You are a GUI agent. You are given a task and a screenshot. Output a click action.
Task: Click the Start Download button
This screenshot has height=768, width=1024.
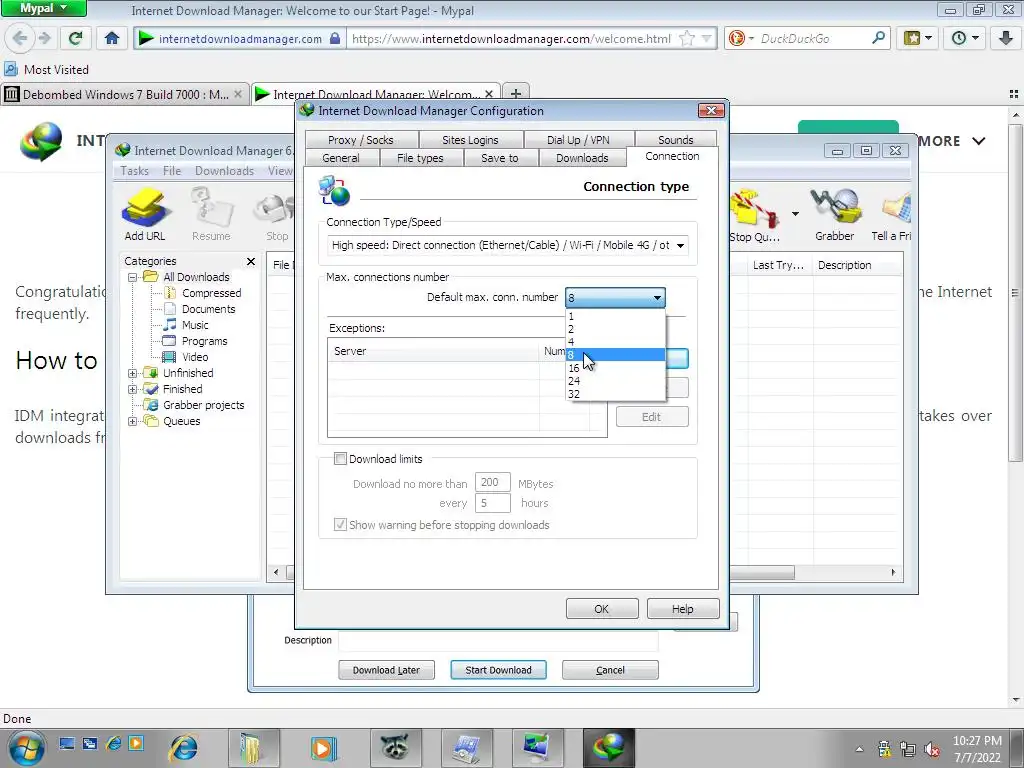pyautogui.click(x=498, y=670)
